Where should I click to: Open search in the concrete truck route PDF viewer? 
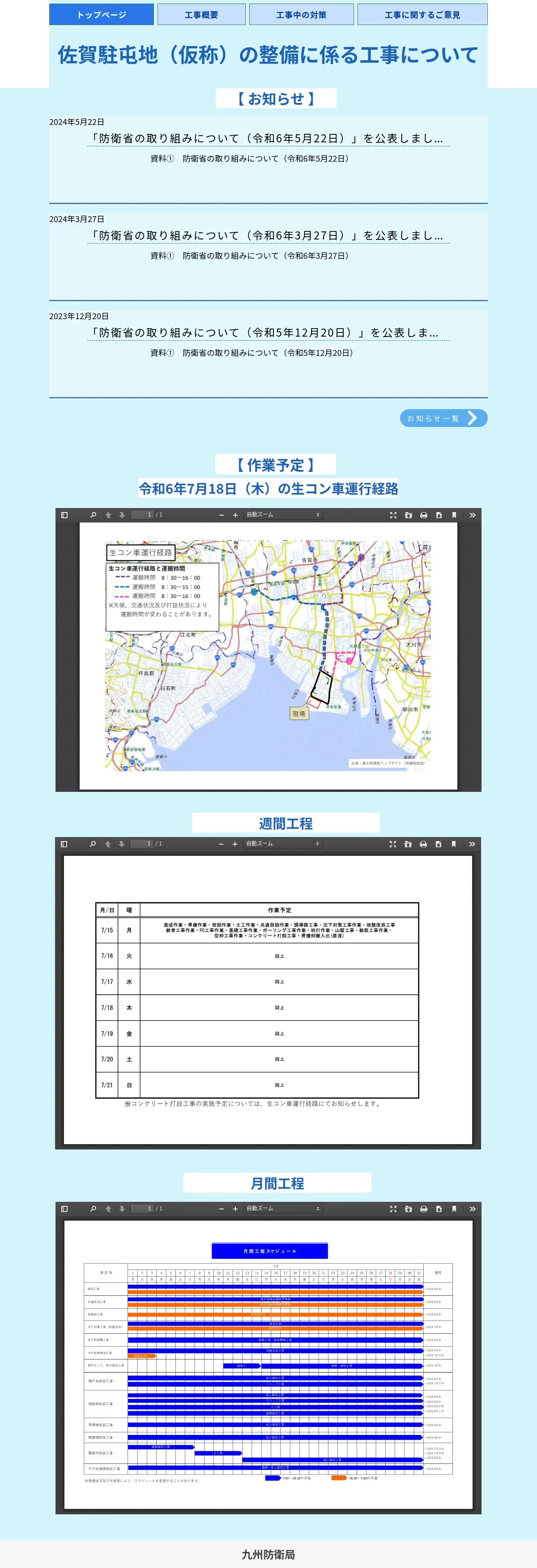pyautogui.click(x=93, y=515)
